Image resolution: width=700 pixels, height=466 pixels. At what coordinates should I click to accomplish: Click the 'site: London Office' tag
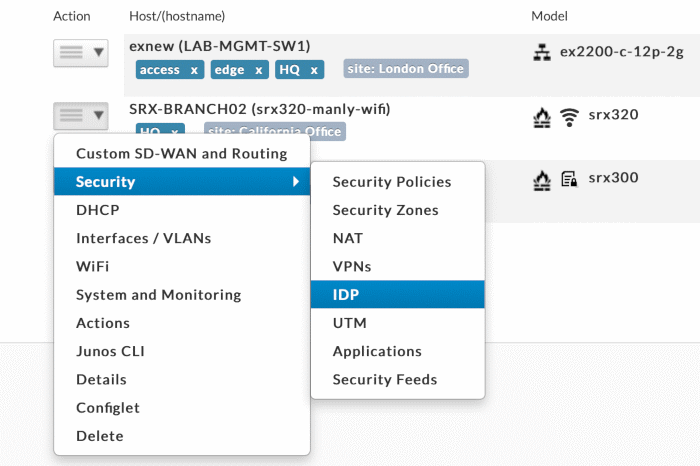[405, 69]
